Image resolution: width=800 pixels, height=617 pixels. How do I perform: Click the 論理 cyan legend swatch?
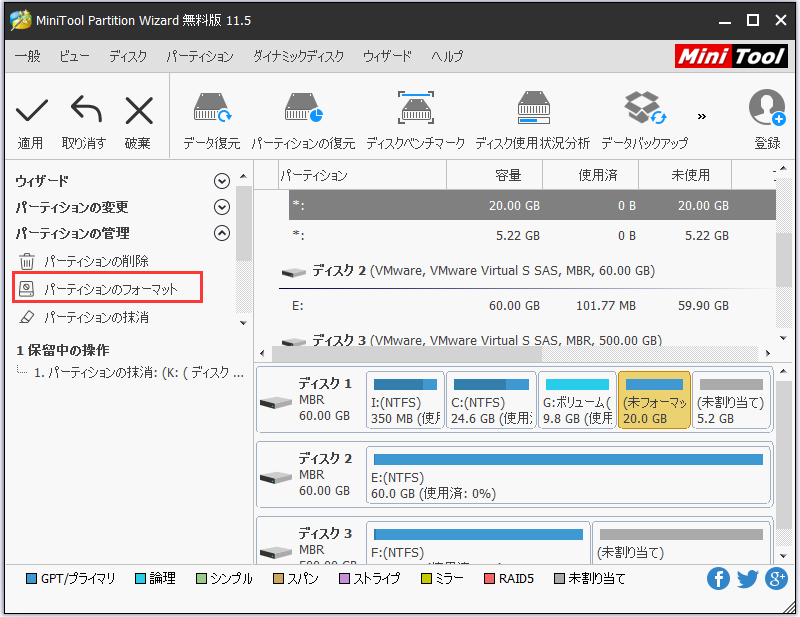[140, 579]
